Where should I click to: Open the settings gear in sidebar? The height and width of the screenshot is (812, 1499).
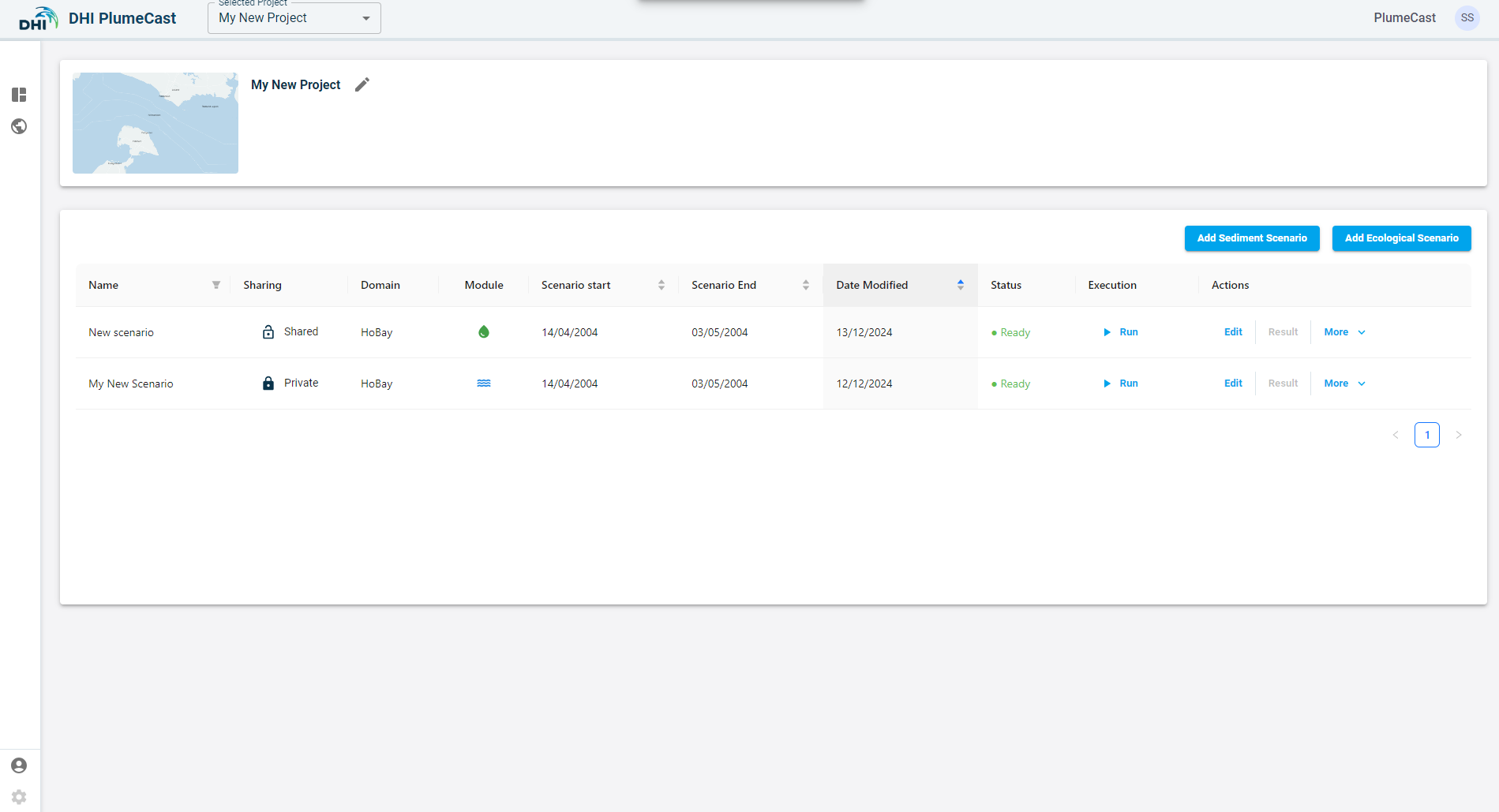coord(19,797)
